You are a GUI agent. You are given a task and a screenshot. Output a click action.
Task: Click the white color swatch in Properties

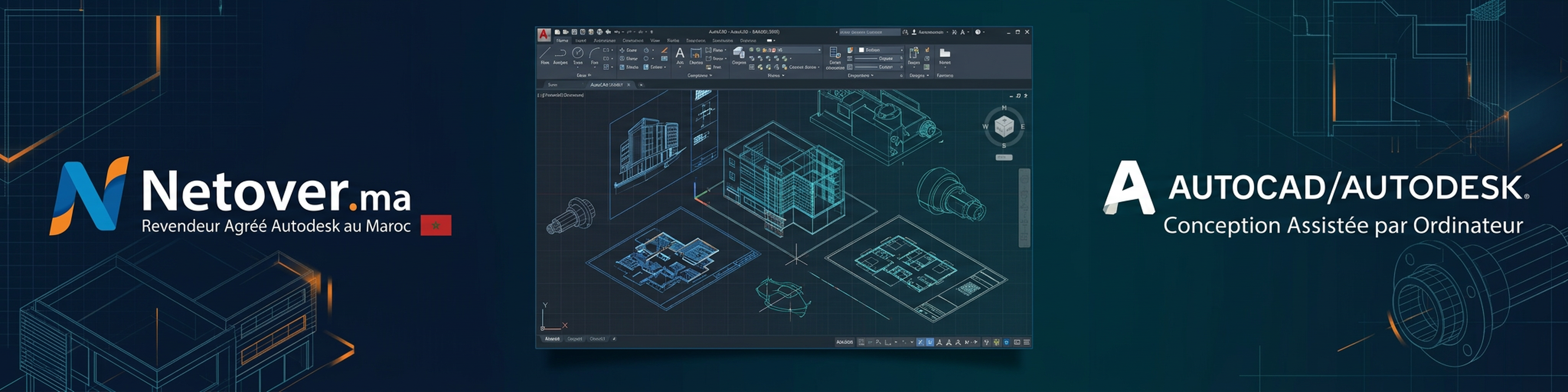point(861,50)
